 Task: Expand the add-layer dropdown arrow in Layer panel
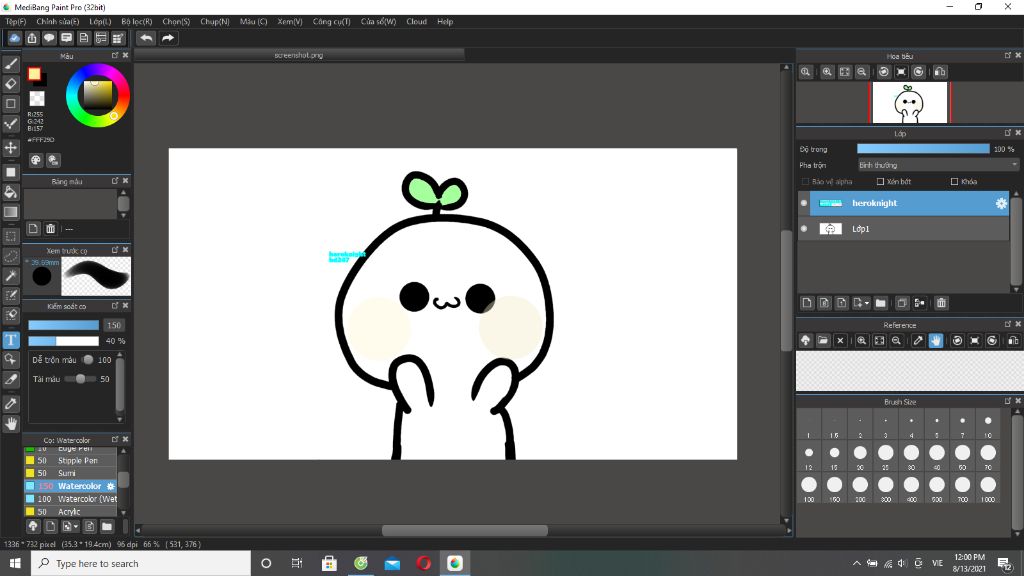click(x=867, y=303)
